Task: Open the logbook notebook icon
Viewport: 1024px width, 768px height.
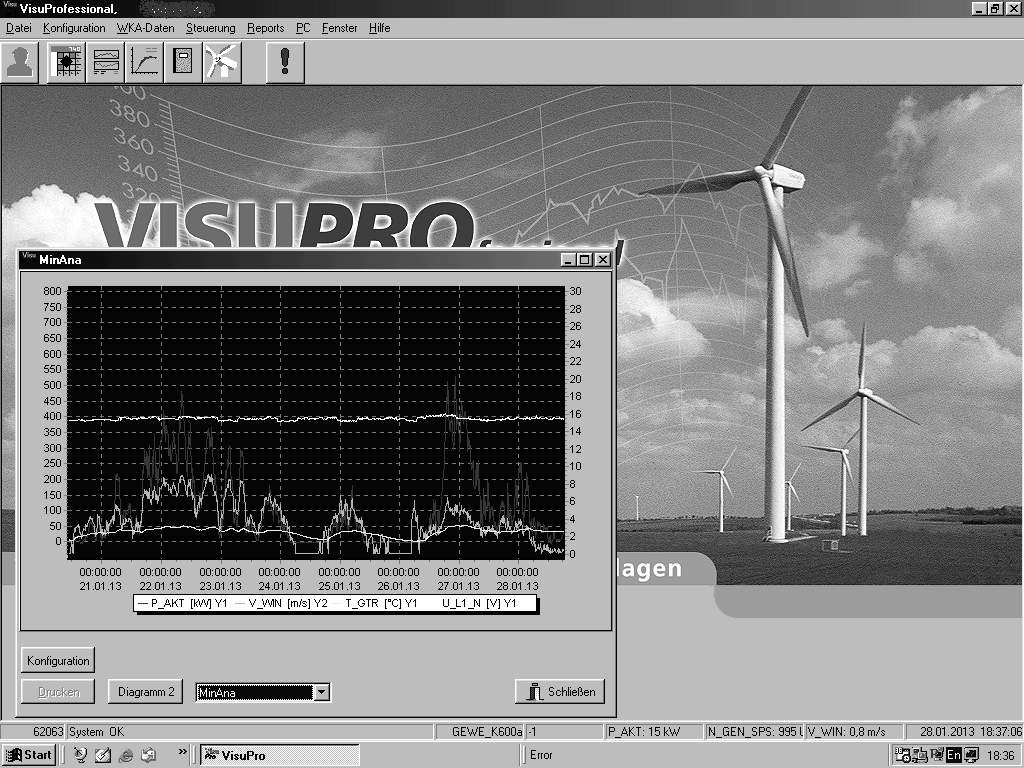Action: tap(184, 63)
